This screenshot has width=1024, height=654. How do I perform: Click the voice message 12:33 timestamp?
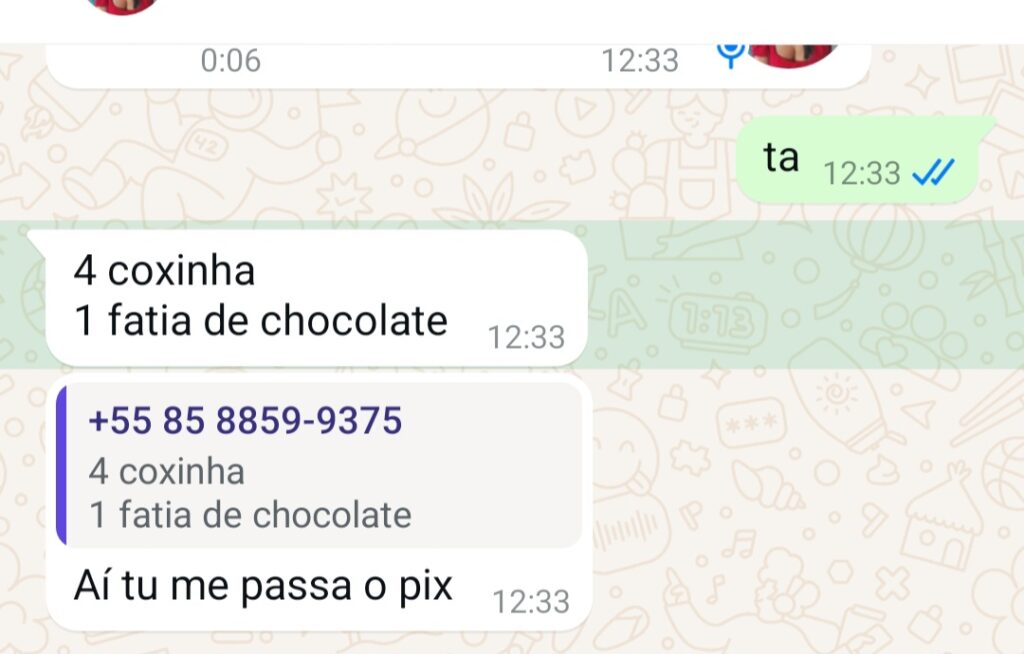pos(640,61)
